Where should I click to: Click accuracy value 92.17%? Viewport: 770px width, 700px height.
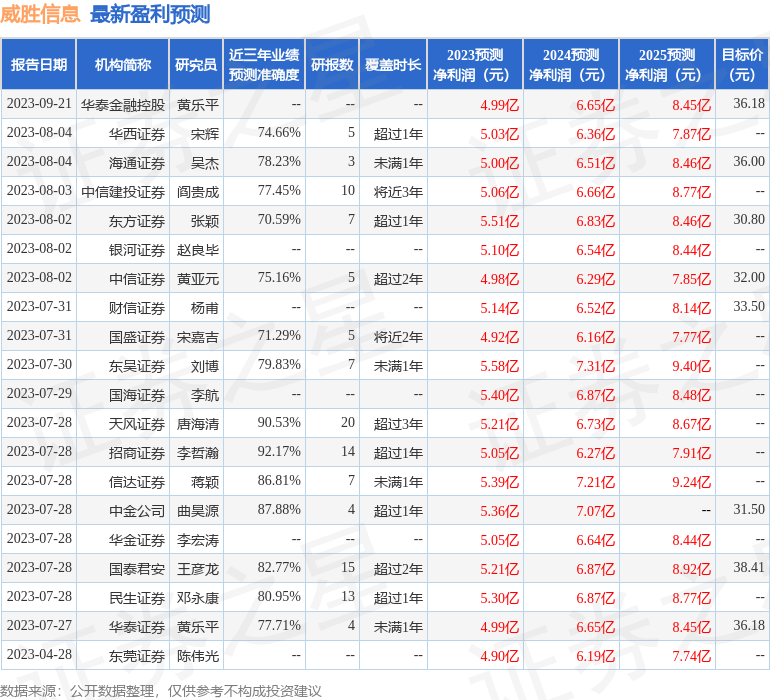point(279,451)
